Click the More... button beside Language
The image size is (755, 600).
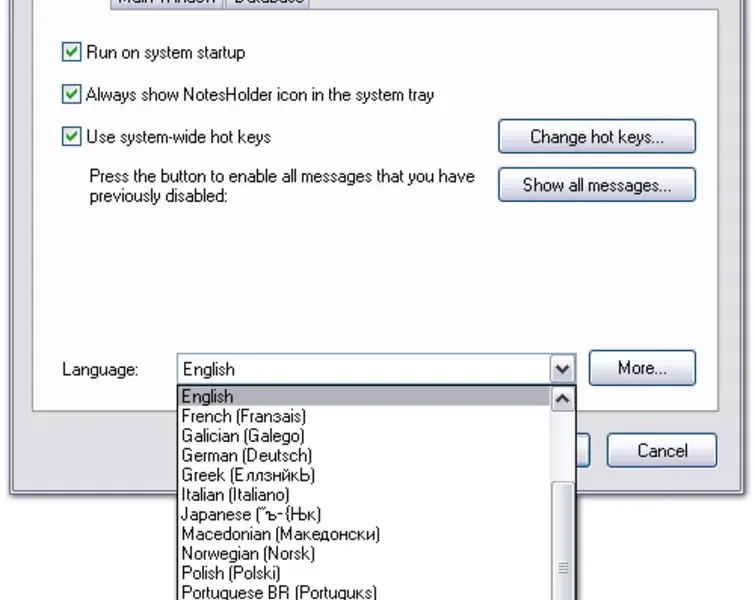point(642,368)
